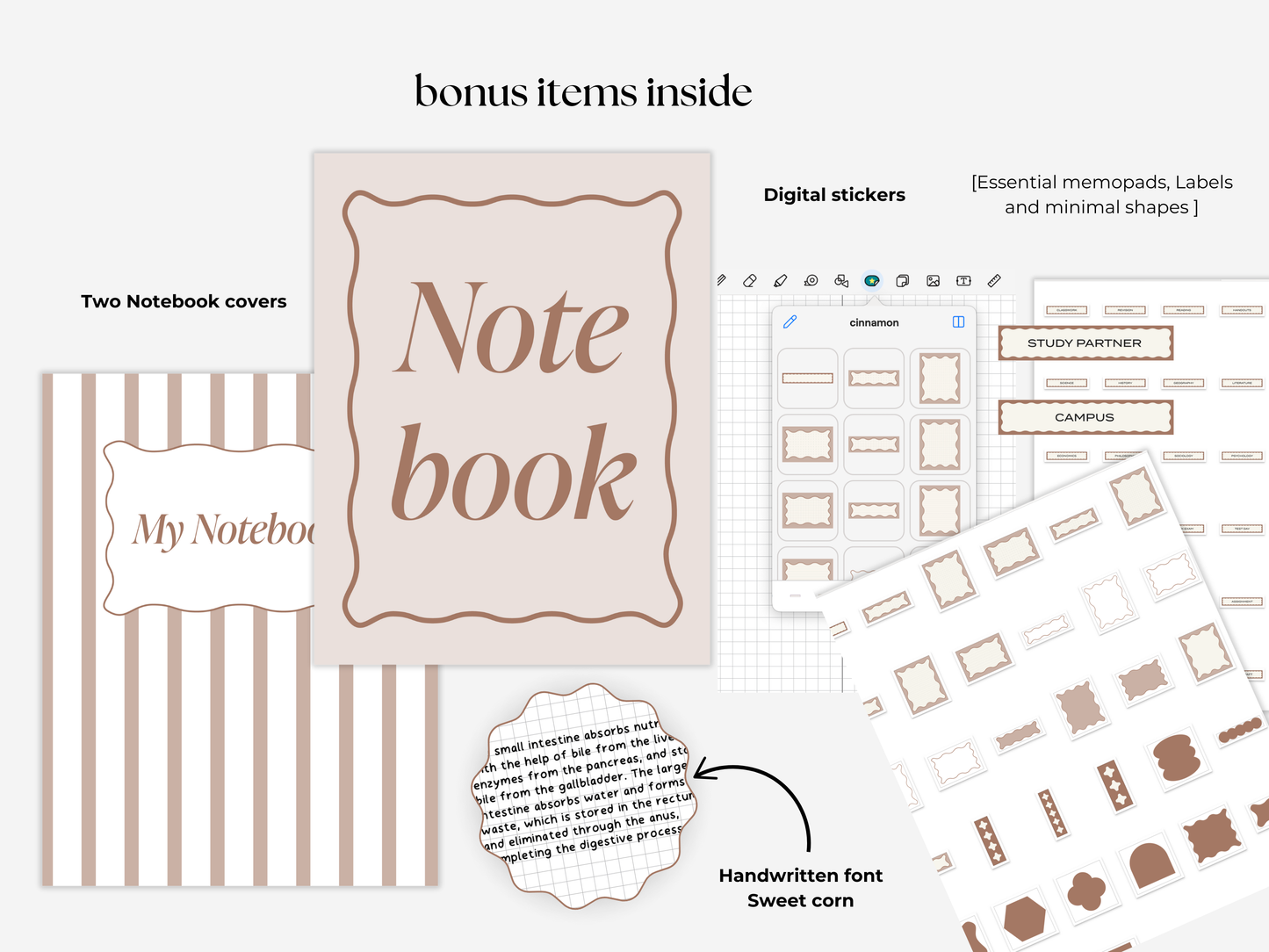1269x952 pixels.
Task: Click the handwritten font sample circle
Action: click(x=586, y=796)
